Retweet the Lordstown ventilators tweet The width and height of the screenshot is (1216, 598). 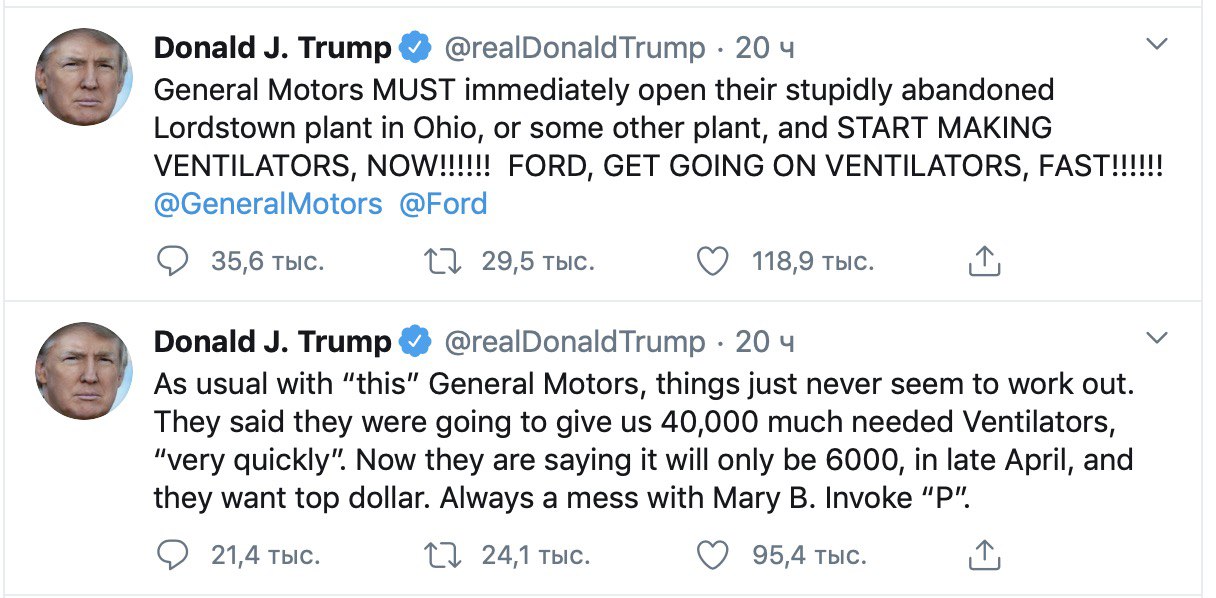441,262
